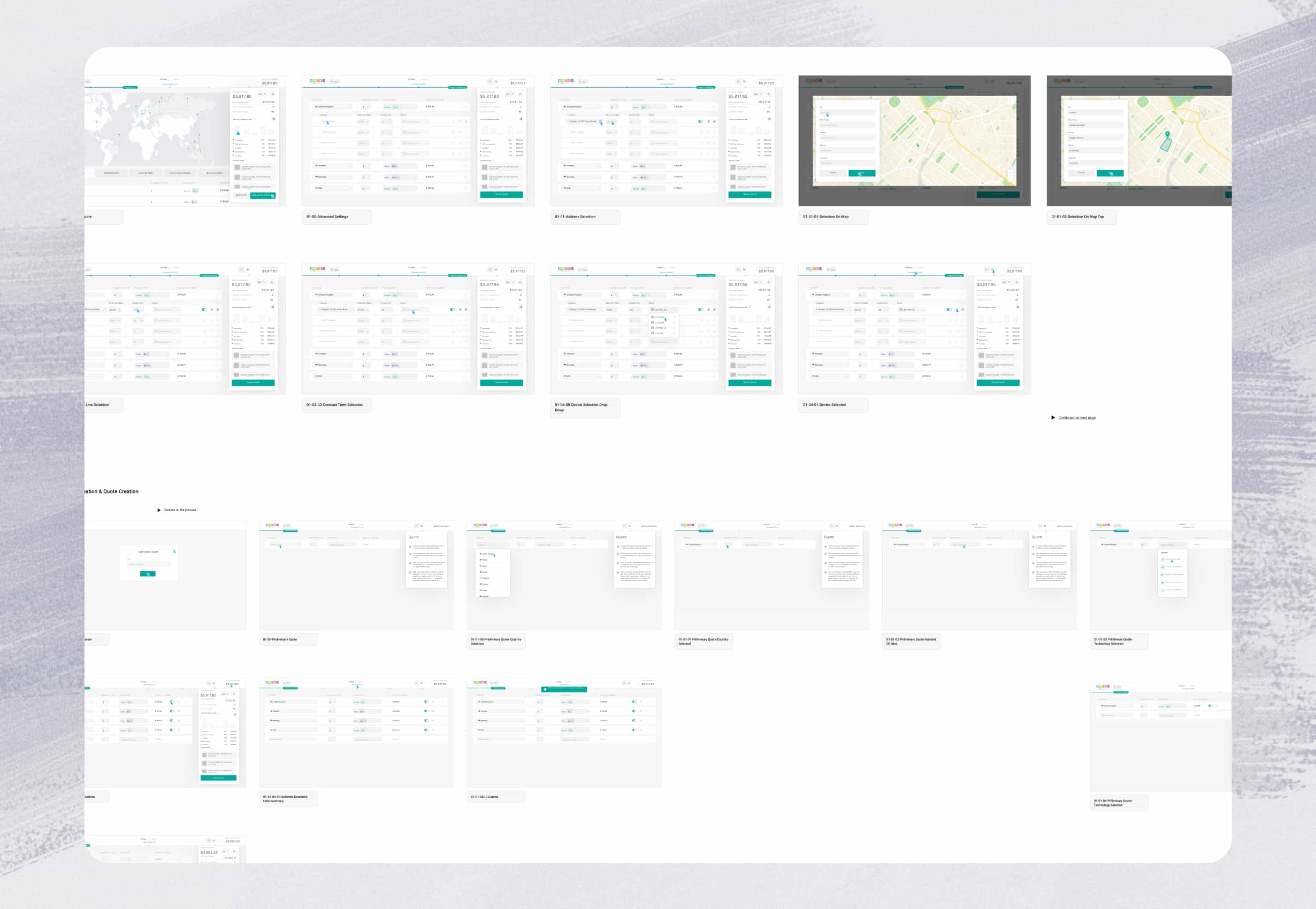Screen dimensions: 1316x909
Task: Click teal summary button in Advanced Settings frame
Action: click(501, 194)
